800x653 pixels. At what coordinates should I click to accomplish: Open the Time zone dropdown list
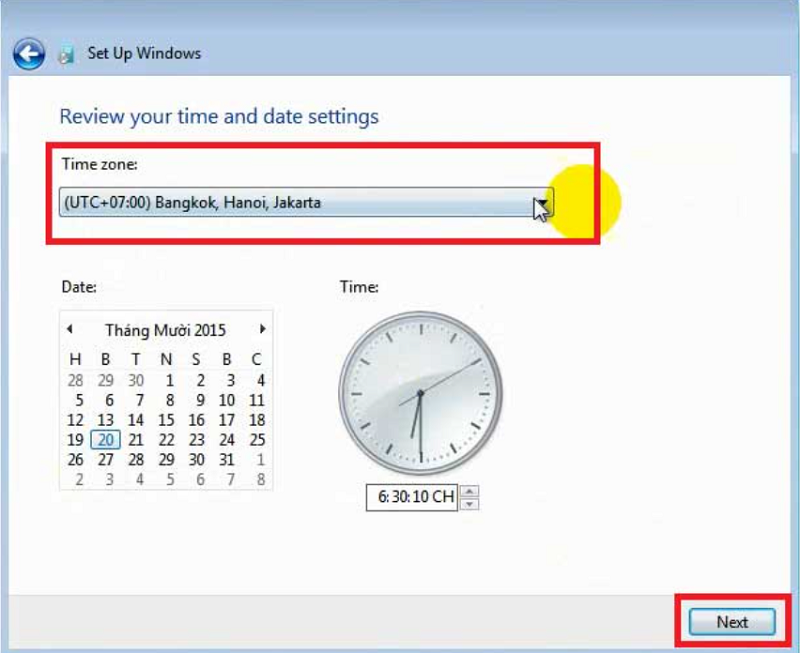(x=306, y=202)
